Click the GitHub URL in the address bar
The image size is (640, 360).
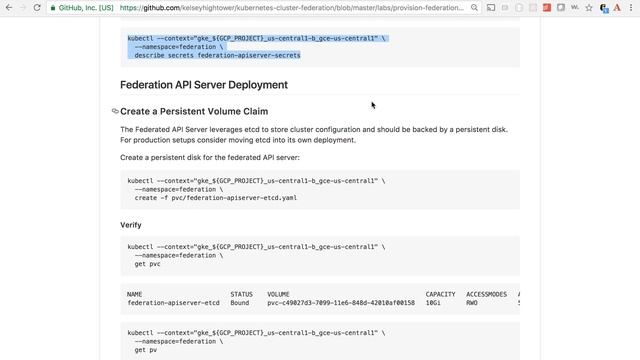[291, 8]
